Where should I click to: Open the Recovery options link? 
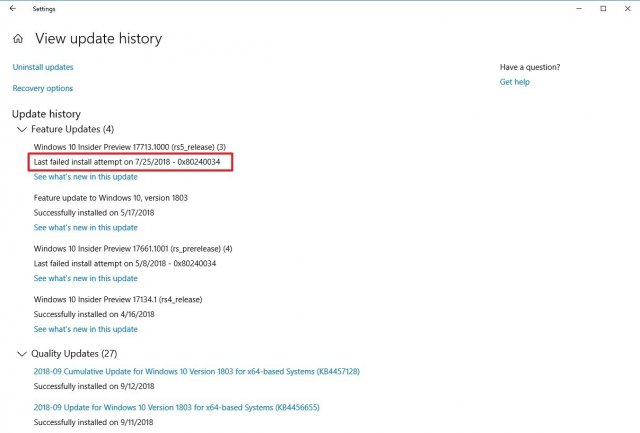point(42,88)
